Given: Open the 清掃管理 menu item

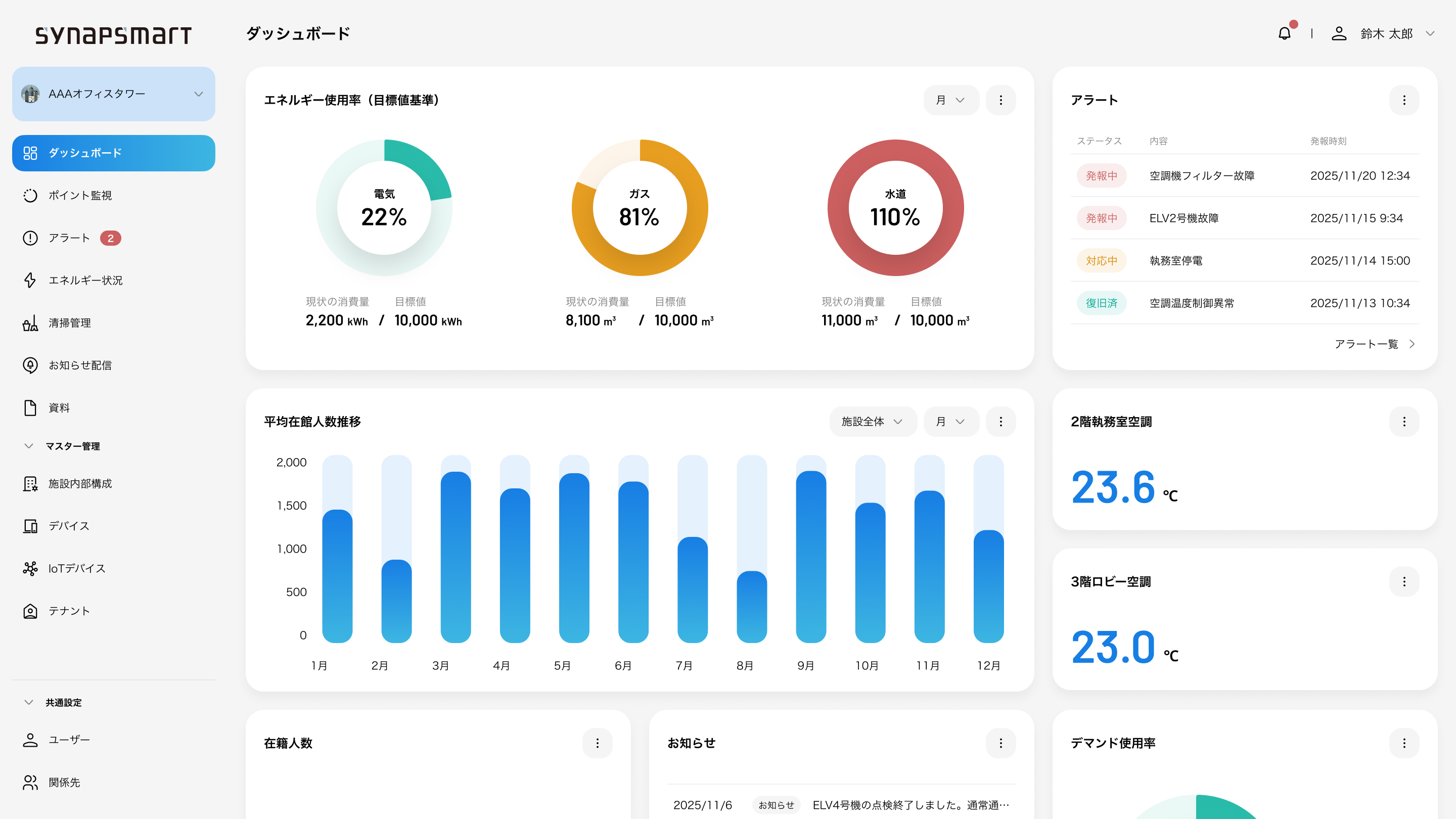Looking at the screenshot, I should click(x=114, y=323).
